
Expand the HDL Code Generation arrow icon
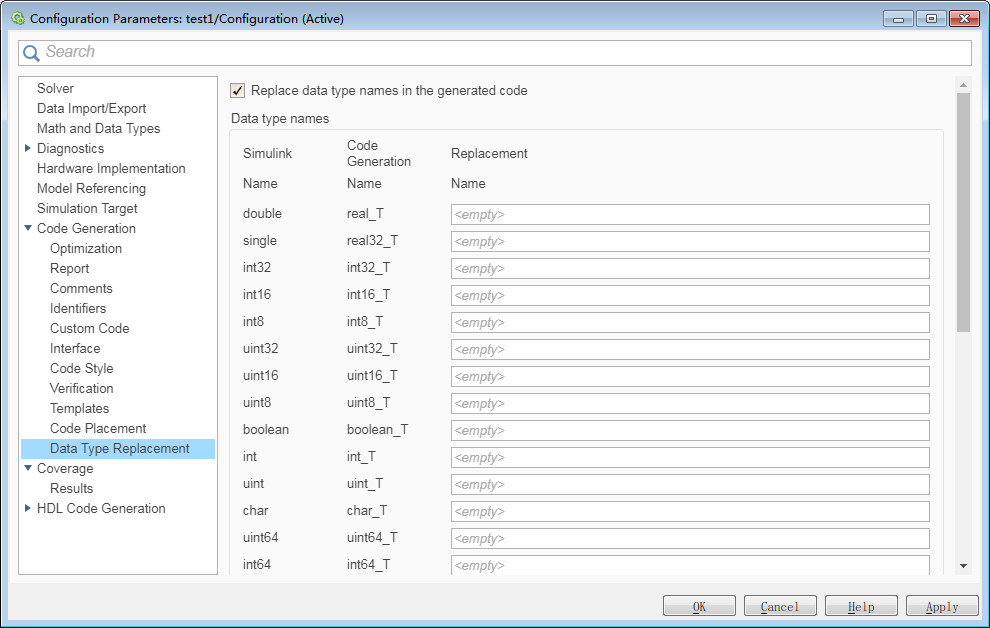[29, 508]
